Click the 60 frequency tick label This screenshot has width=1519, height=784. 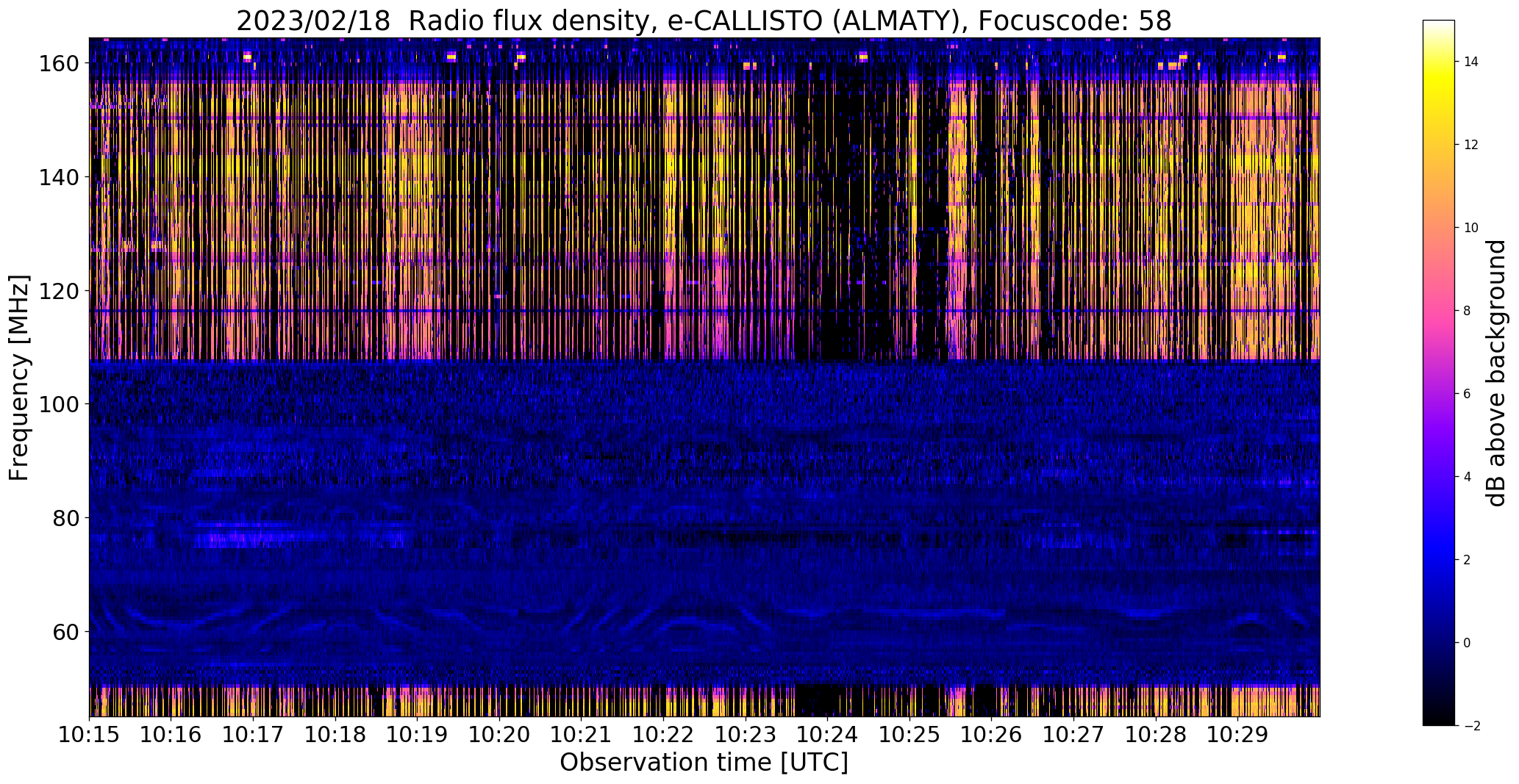pos(67,631)
